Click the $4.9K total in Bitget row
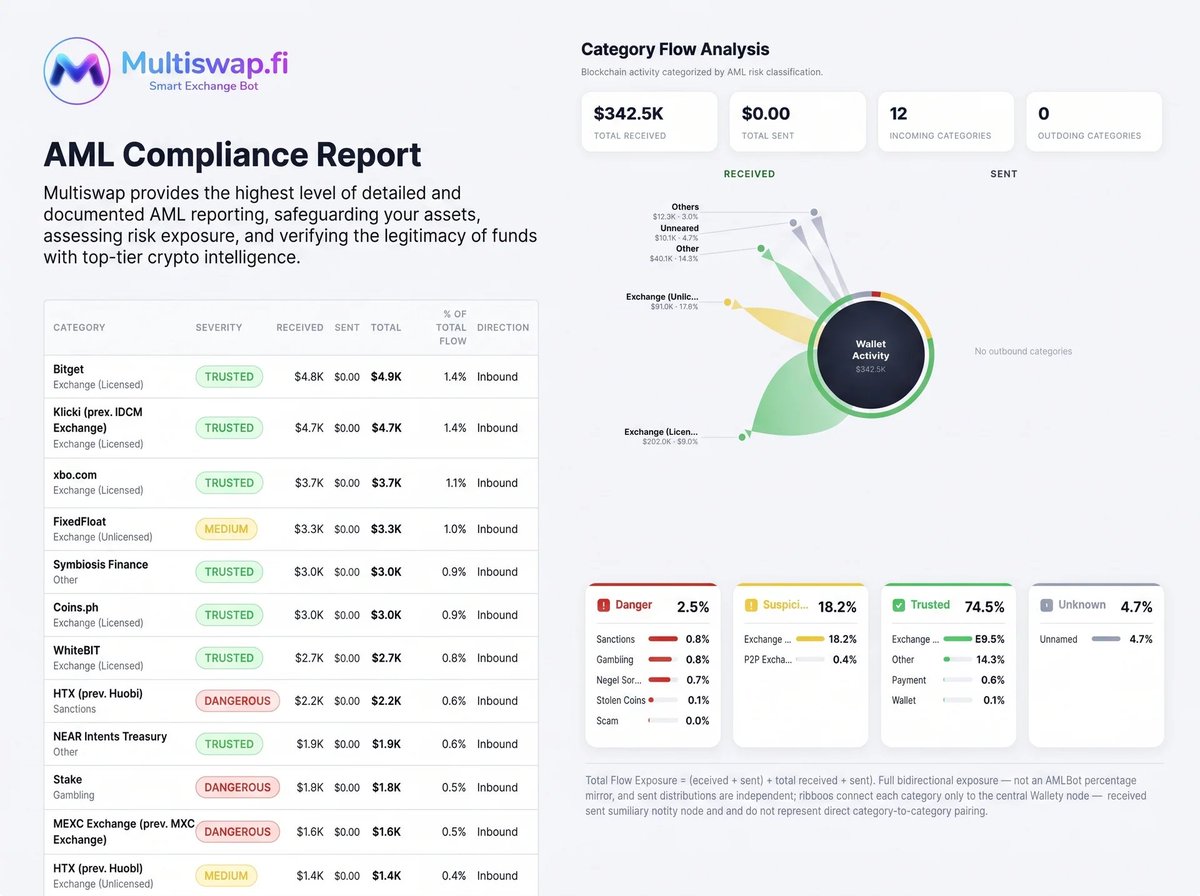1200x896 pixels. [386, 377]
